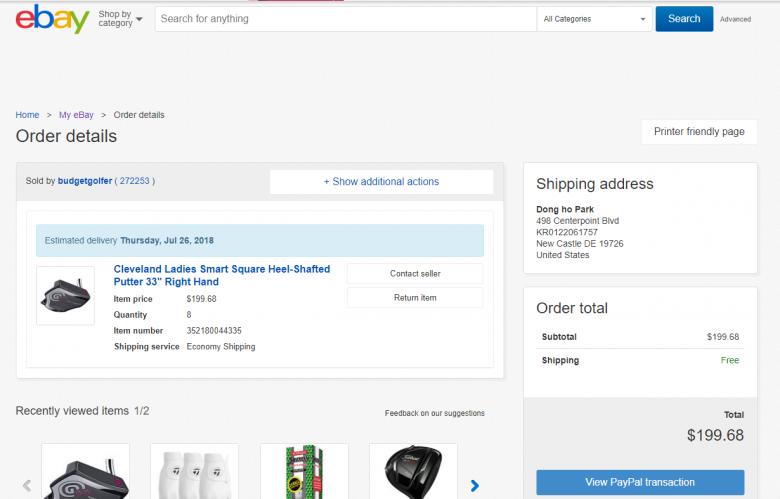Expand Show additional actions

tap(381, 182)
